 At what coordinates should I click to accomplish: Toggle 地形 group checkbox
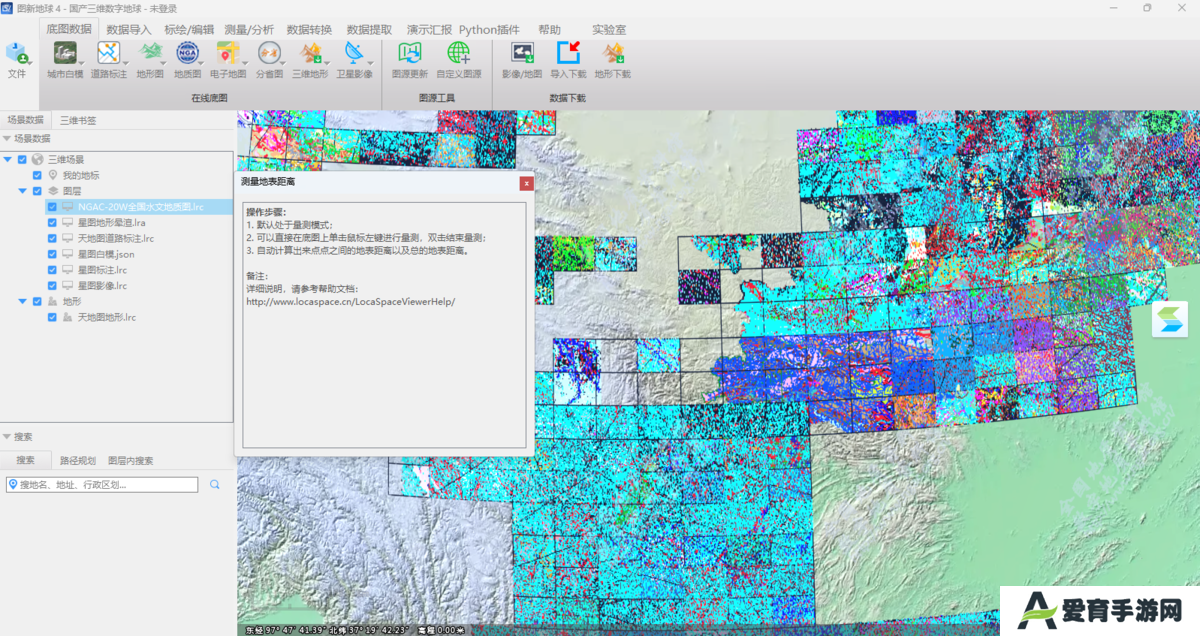click(x=38, y=301)
